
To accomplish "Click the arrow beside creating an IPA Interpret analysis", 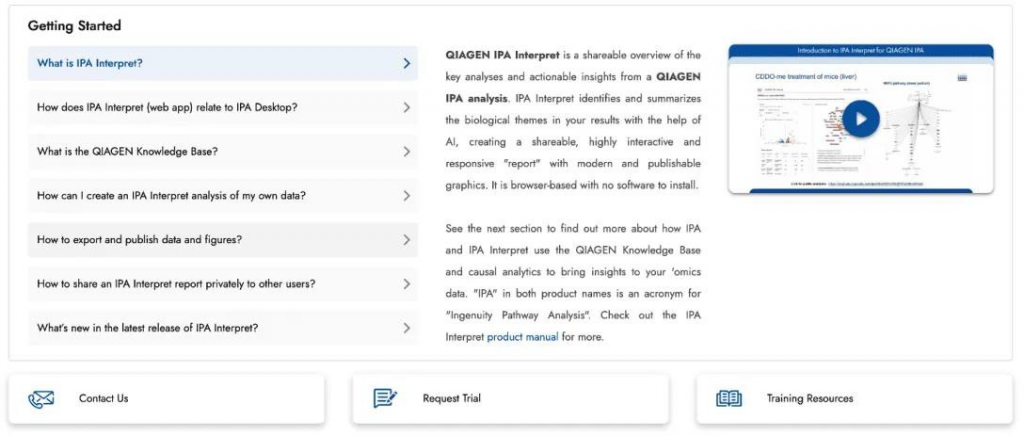I will pyautogui.click(x=406, y=195).
